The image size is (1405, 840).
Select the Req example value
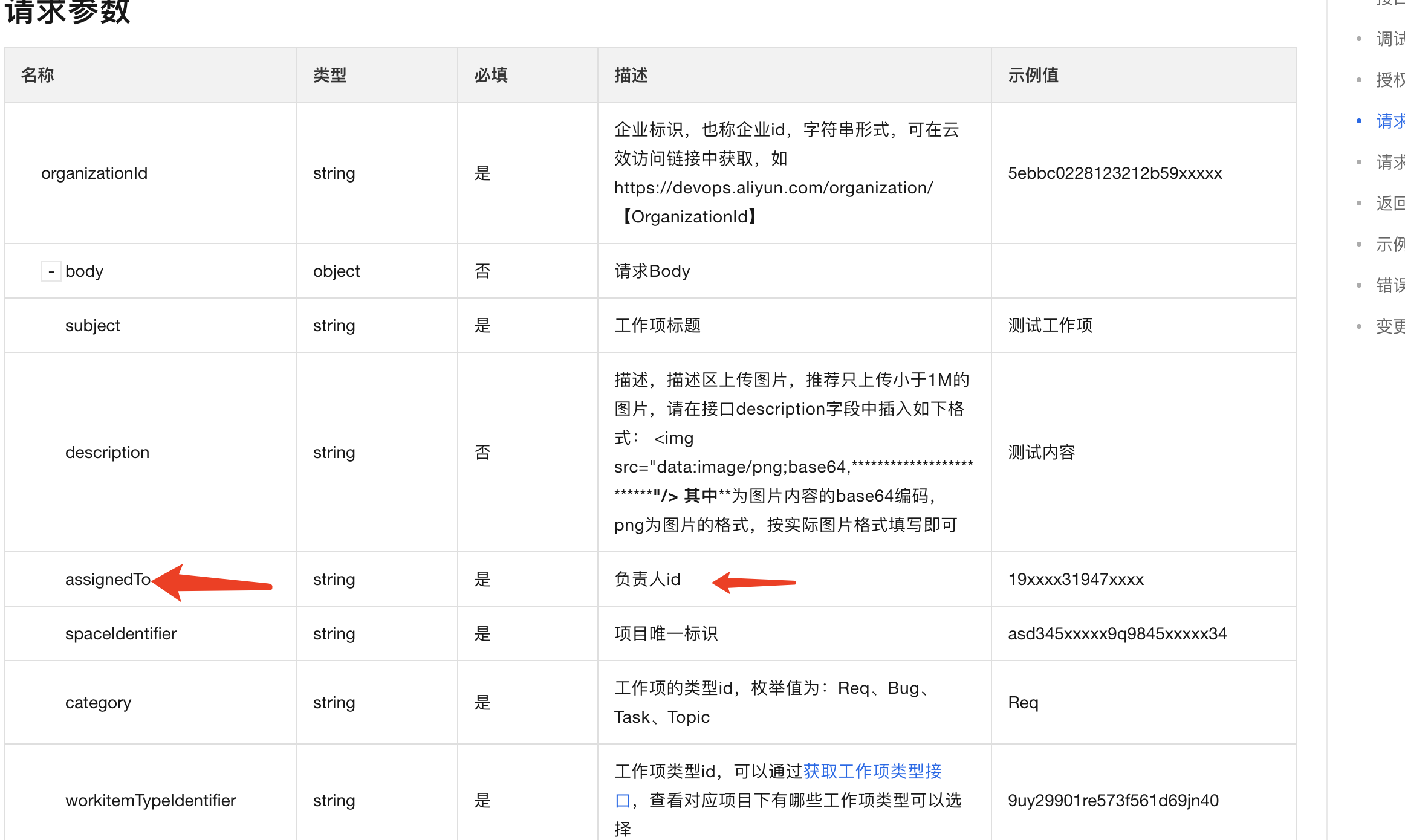click(x=1023, y=703)
